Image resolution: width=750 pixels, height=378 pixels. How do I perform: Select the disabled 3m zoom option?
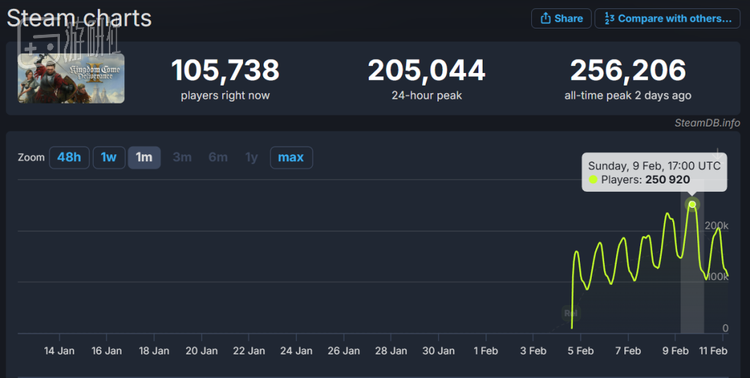[x=182, y=157]
